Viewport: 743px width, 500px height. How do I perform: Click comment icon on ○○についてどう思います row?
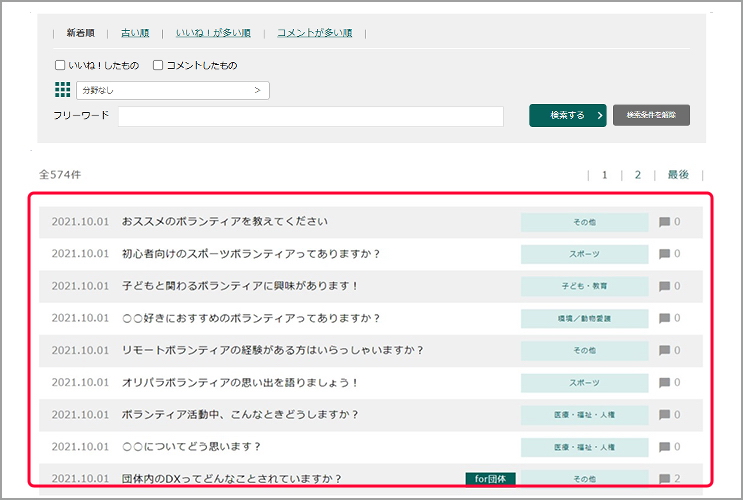pos(664,447)
